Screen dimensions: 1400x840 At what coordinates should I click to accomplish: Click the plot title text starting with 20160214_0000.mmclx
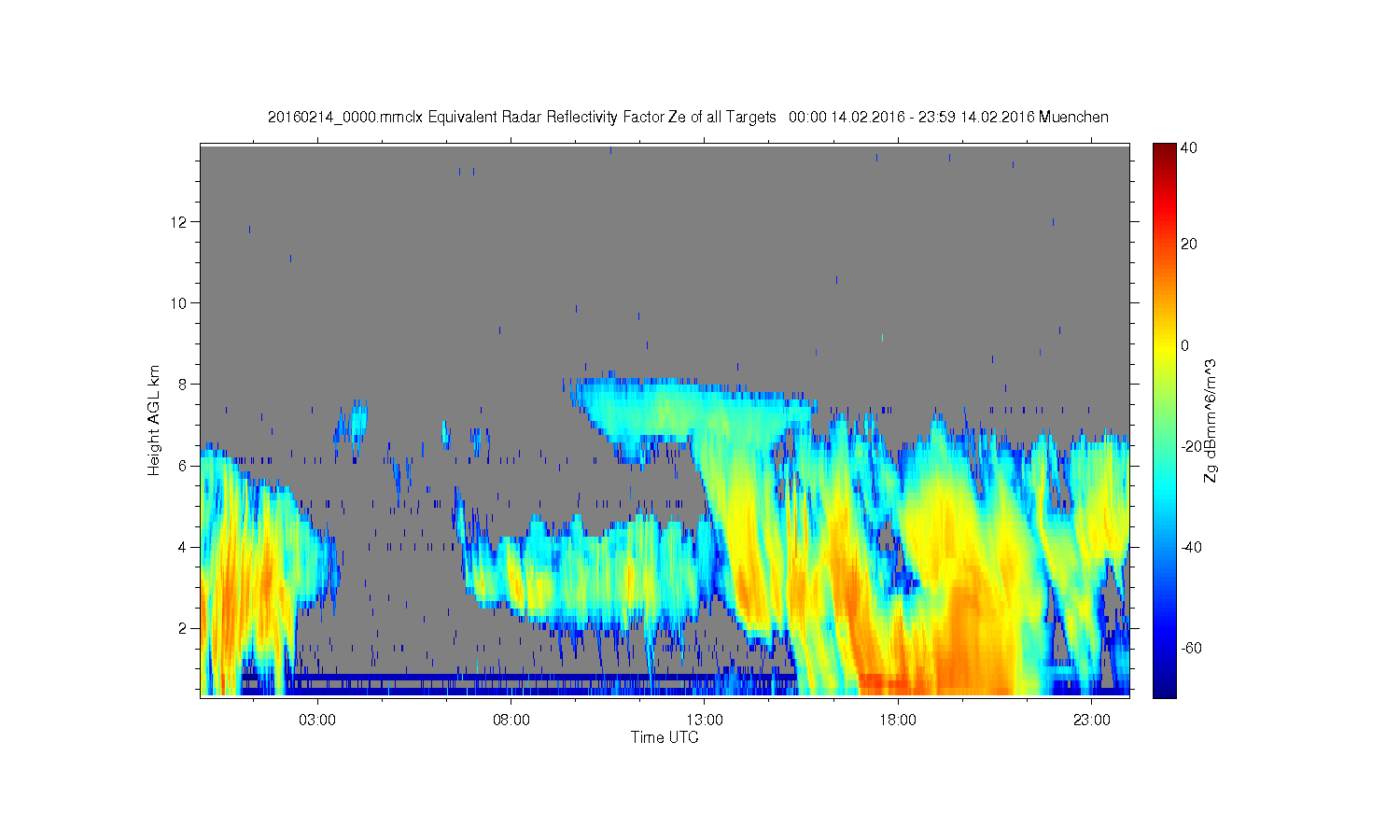coord(688,117)
